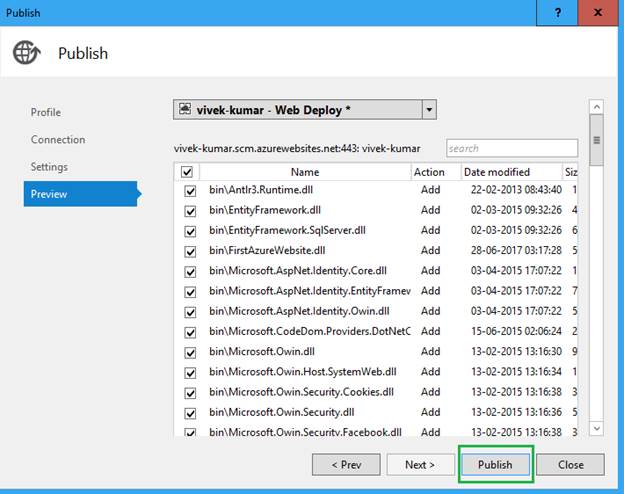Image resolution: width=624 pixels, height=494 pixels.
Task: Uncheck bin\EntityFramework.dll checkbox
Action: click(x=190, y=211)
